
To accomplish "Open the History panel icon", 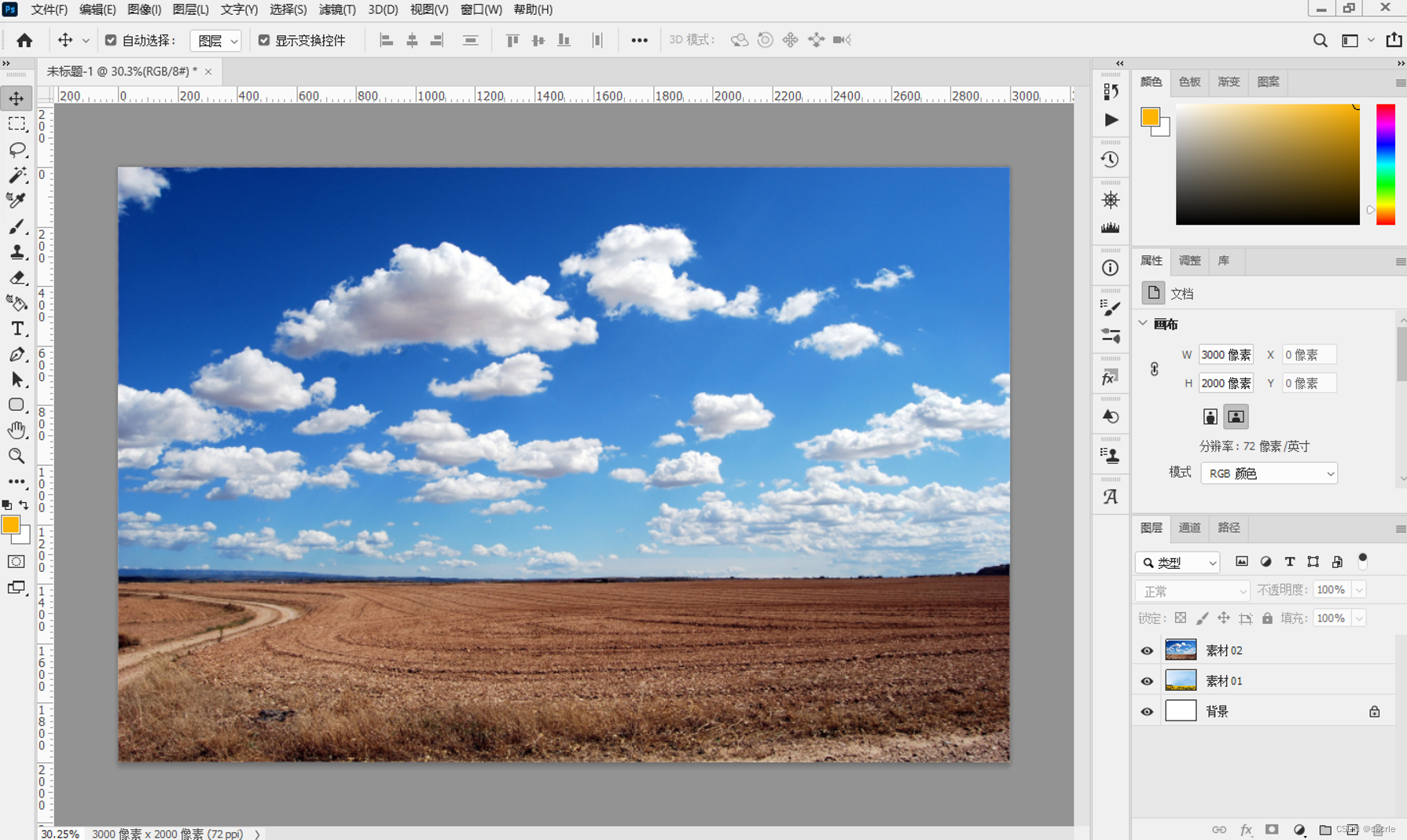I will click(x=1110, y=160).
